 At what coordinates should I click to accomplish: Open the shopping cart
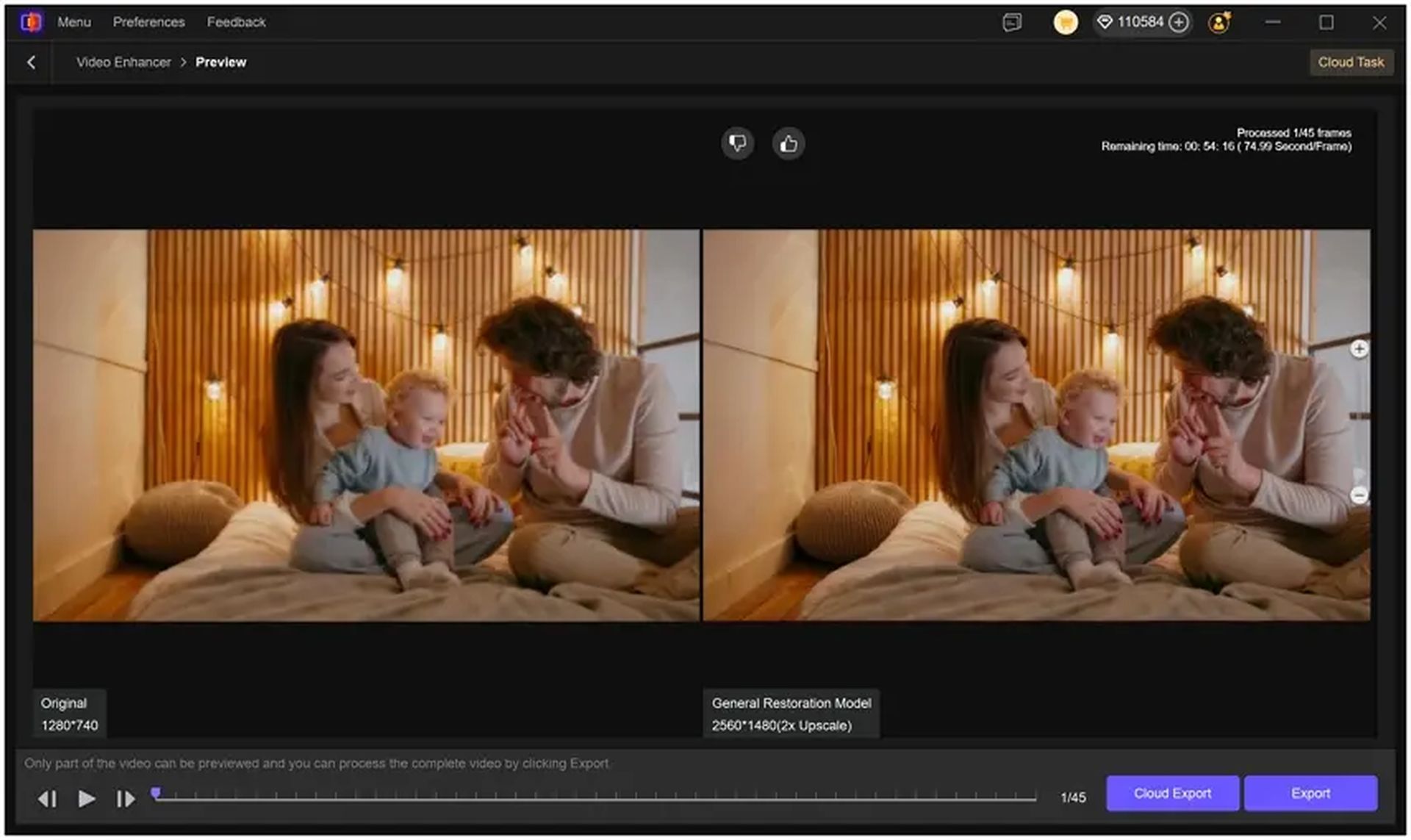[x=1065, y=23]
